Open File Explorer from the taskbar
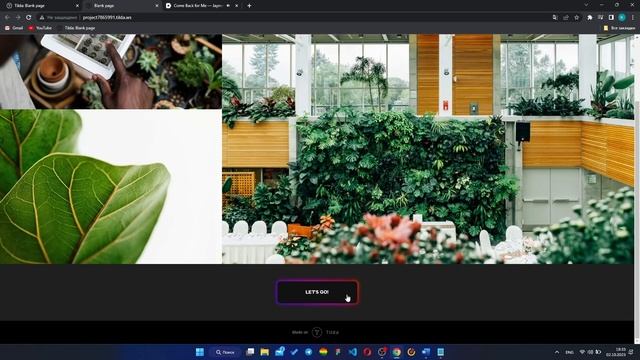 (x=264, y=352)
